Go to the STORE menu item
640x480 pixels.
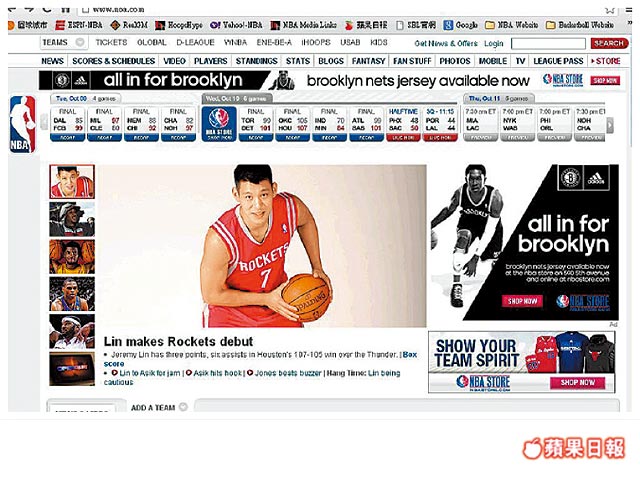click(606, 61)
